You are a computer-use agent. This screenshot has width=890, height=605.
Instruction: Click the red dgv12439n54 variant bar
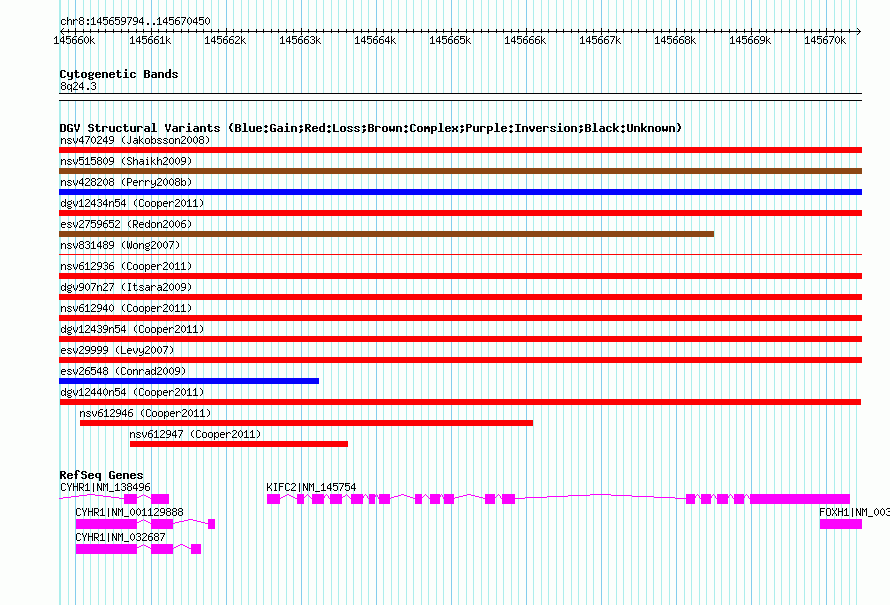pos(460,339)
